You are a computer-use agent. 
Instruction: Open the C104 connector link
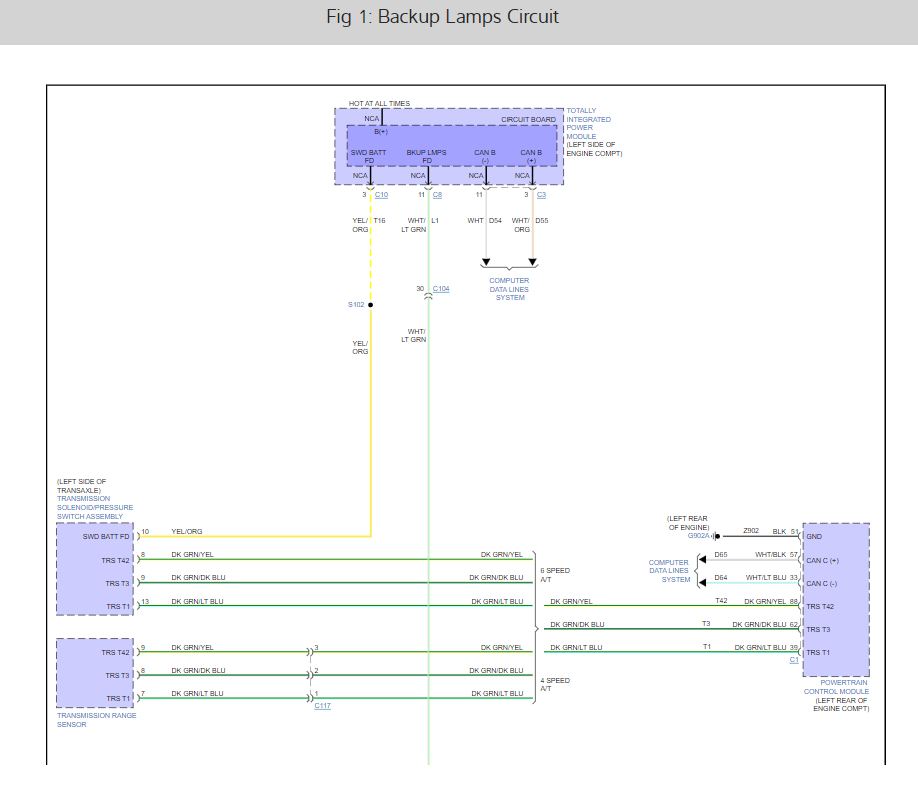[x=441, y=289]
